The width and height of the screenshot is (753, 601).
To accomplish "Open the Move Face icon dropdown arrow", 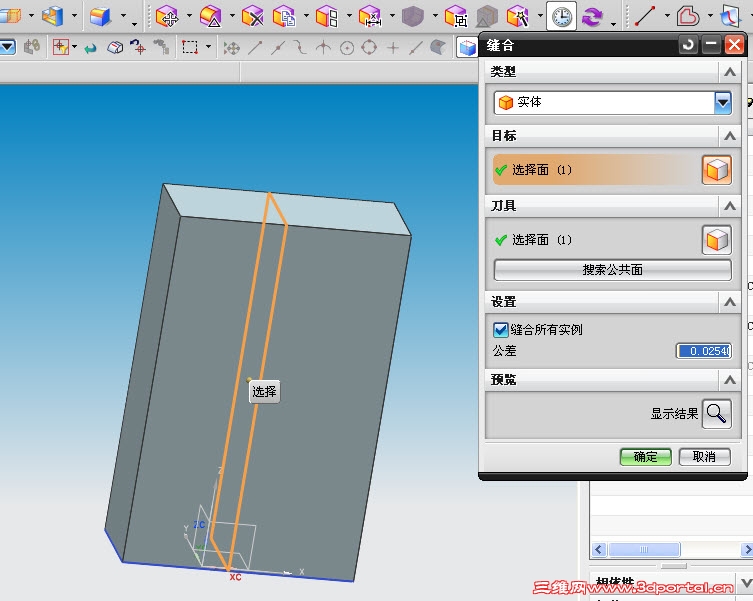I will tap(189, 15).
